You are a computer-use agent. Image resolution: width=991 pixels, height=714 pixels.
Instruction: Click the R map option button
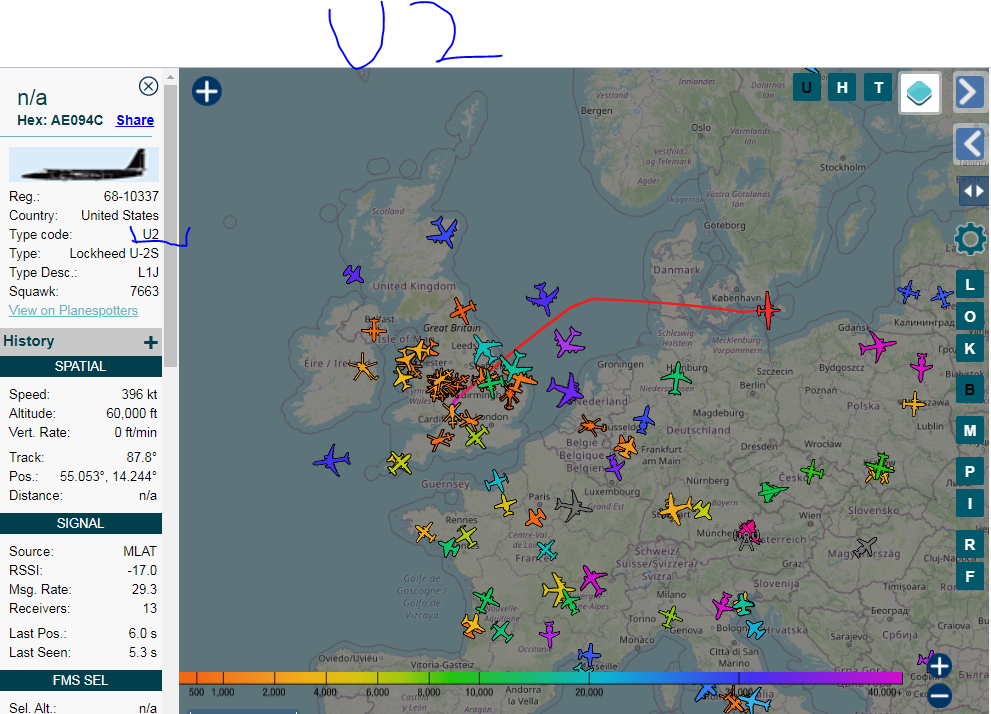[970, 544]
